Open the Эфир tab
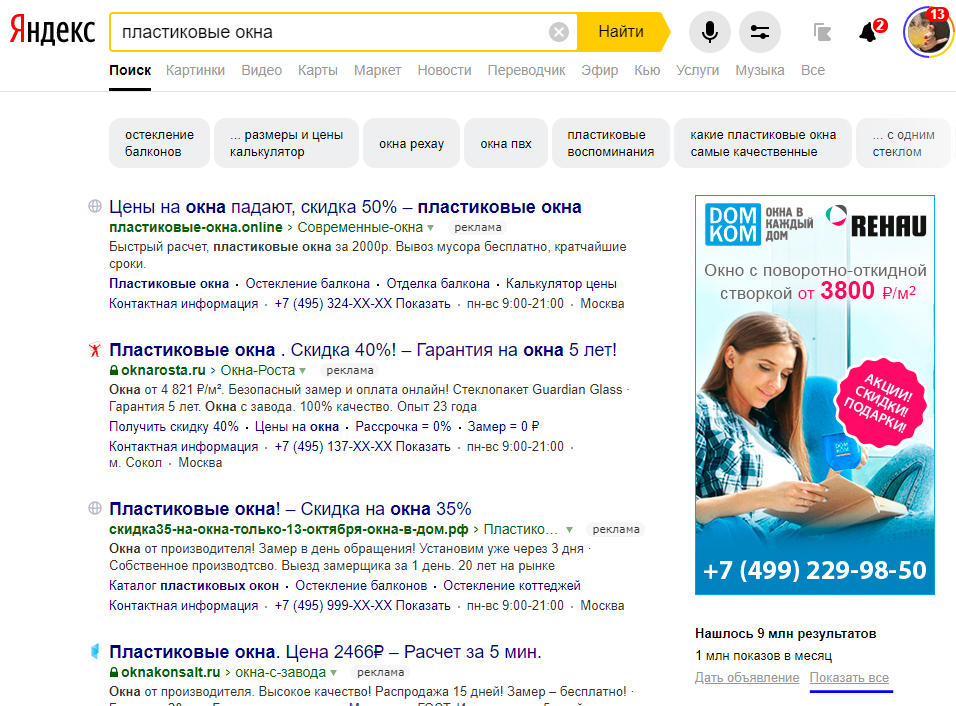Screen dimensions: 956x706 tap(599, 70)
